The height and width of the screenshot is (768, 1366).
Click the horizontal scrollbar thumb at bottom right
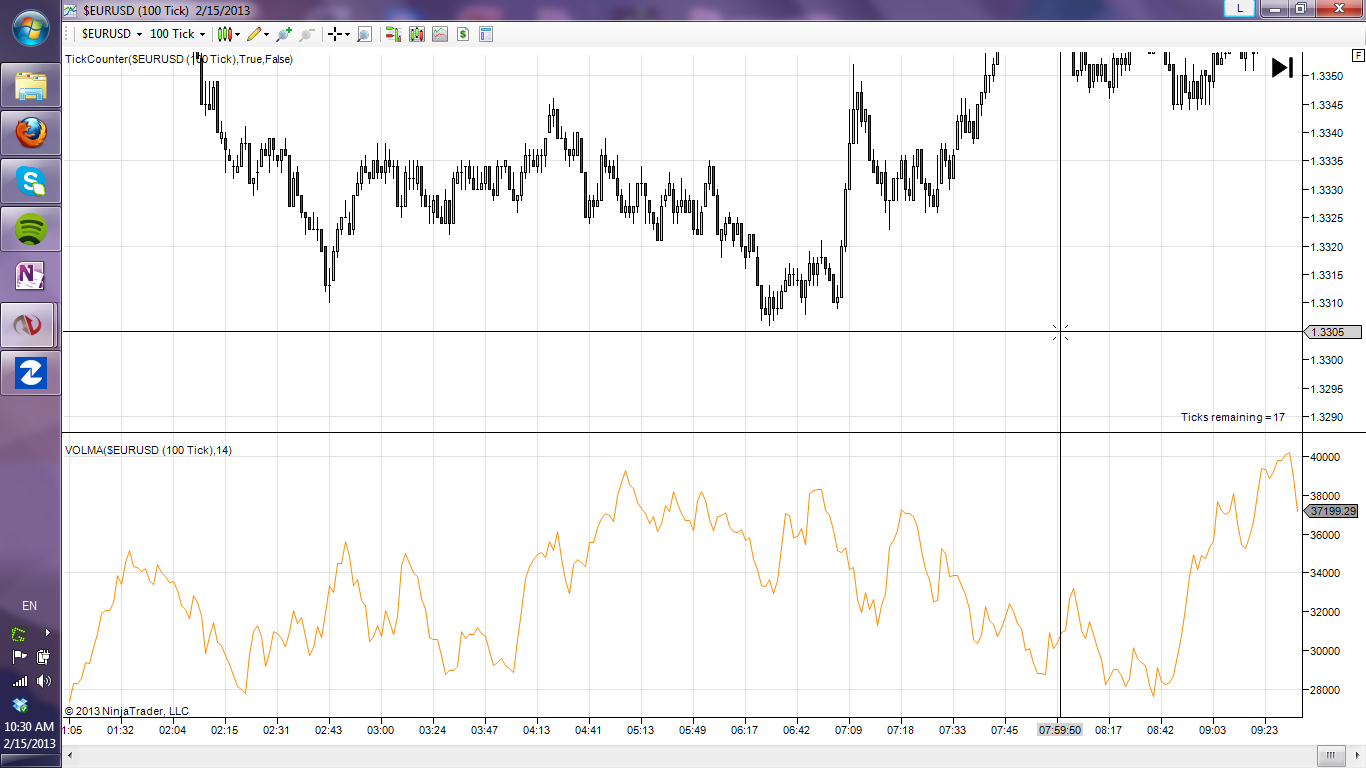point(1331,755)
